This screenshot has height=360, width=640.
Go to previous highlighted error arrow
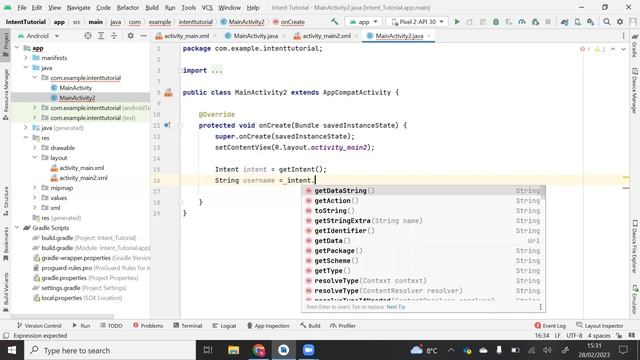pyautogui.click(x=613, y=49)
